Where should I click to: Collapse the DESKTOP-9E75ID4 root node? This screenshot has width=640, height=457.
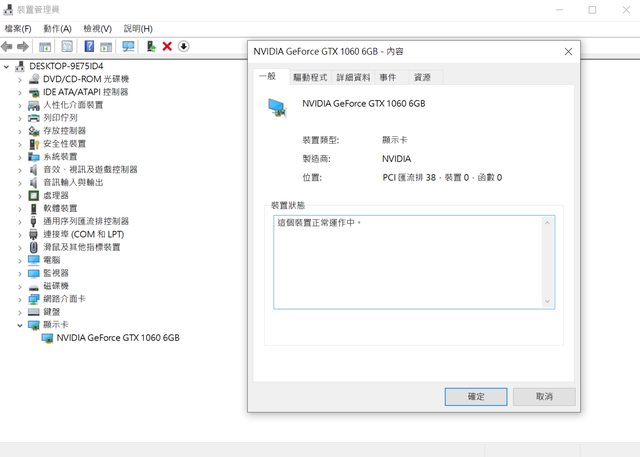[x=7, y=66]
